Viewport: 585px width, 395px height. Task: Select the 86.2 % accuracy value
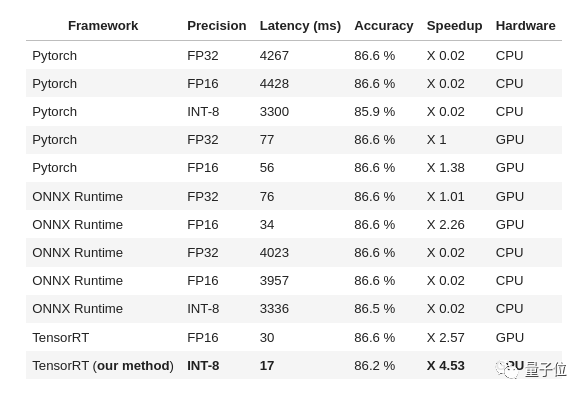[375, 366]
